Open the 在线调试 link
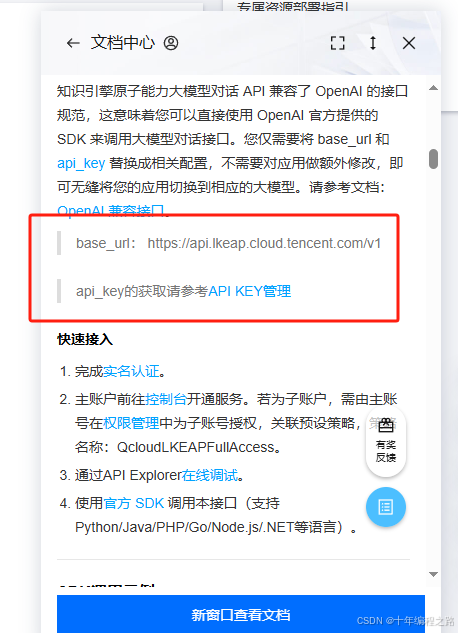Screen dimensions: 458x633 point(209,475)
